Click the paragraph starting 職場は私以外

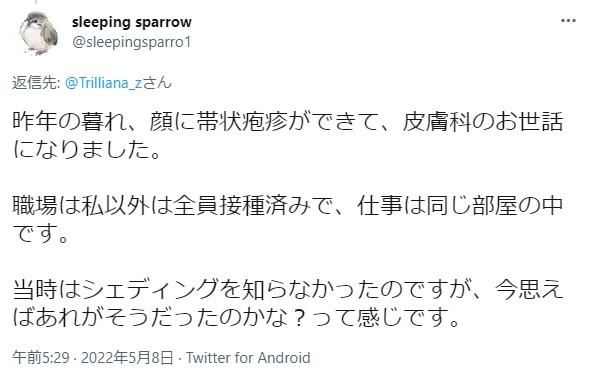pos(288,219)
